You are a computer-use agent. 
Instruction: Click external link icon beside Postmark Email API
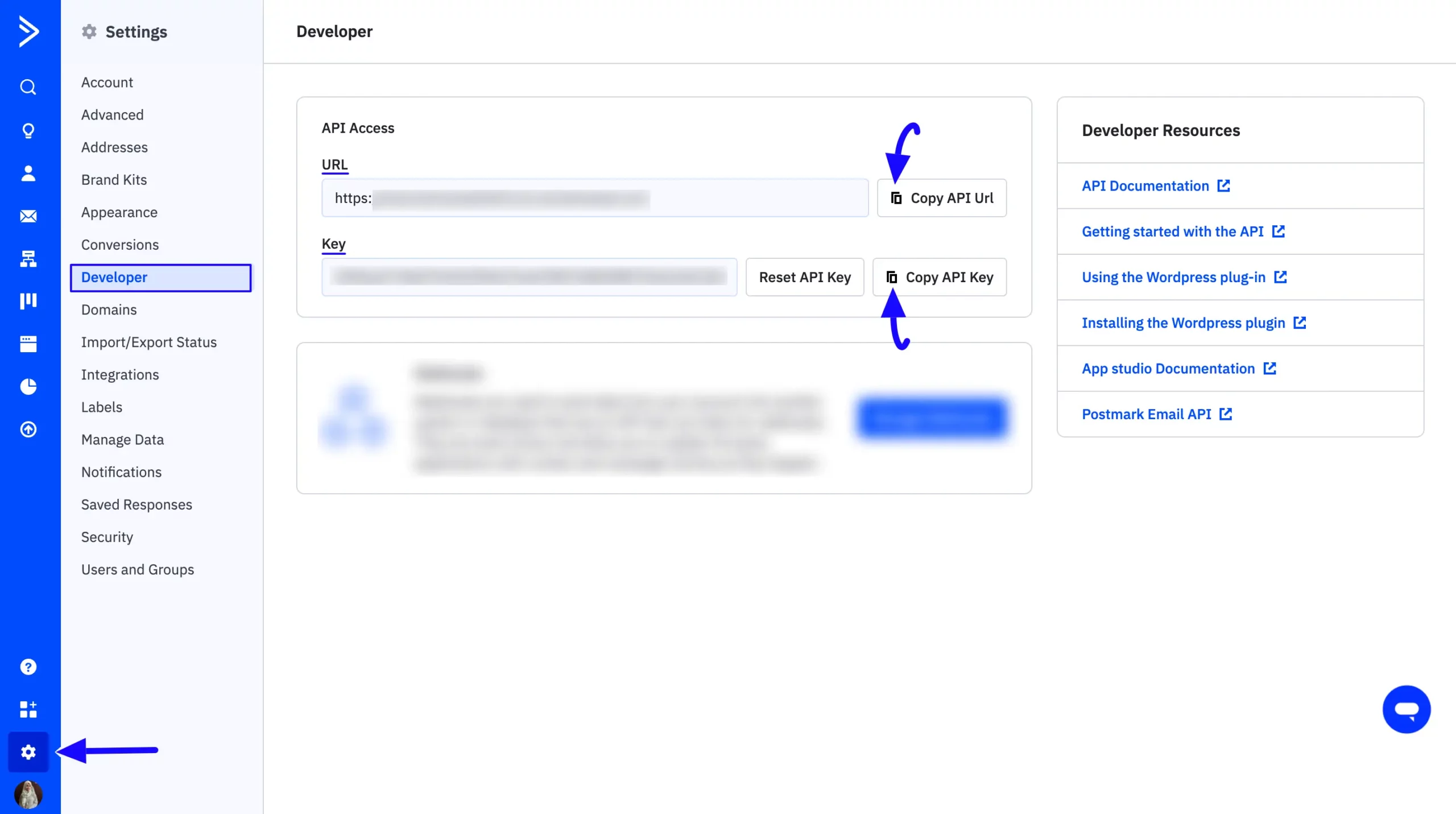tap(1226, 414)
